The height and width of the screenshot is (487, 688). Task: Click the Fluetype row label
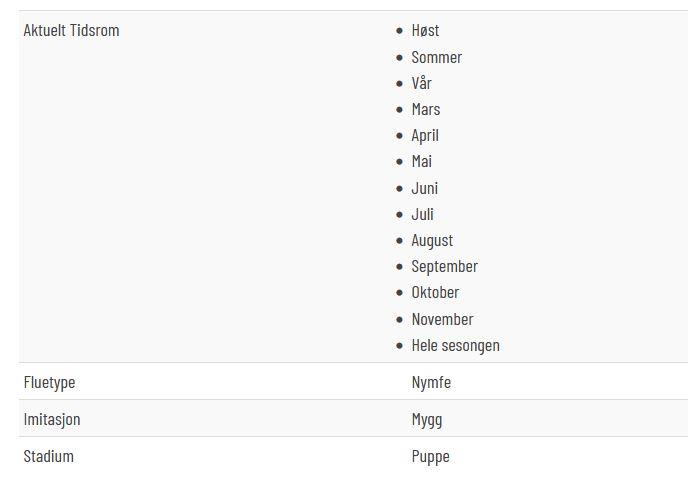(x=49, y=383)
